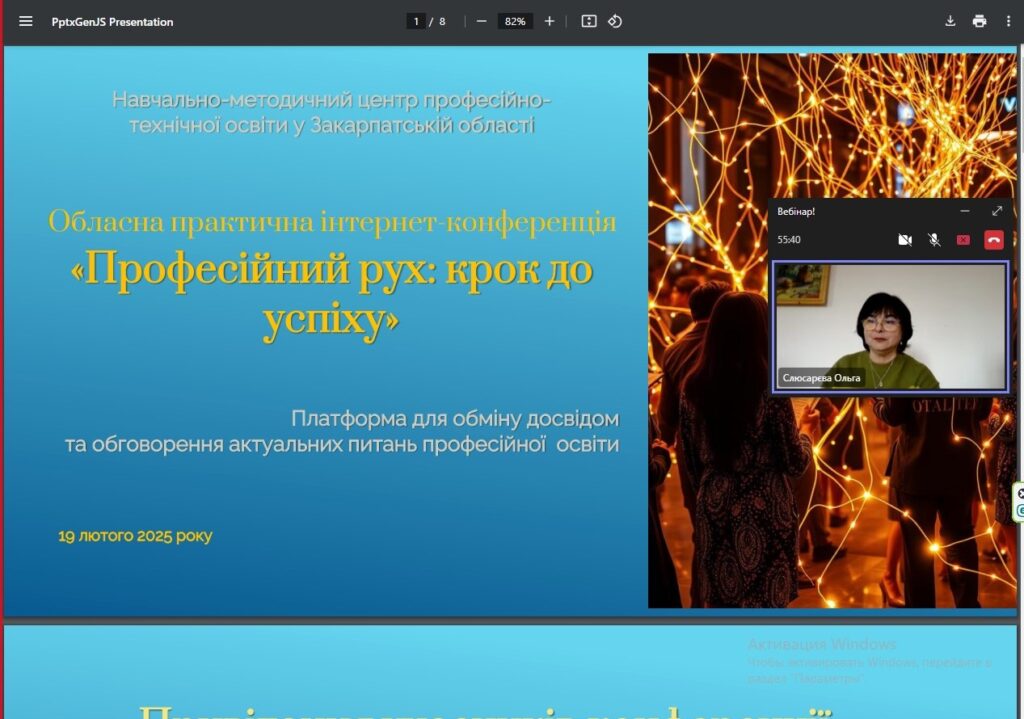
Task: Hang up the call with red phone button
Action: coord(993,240)
